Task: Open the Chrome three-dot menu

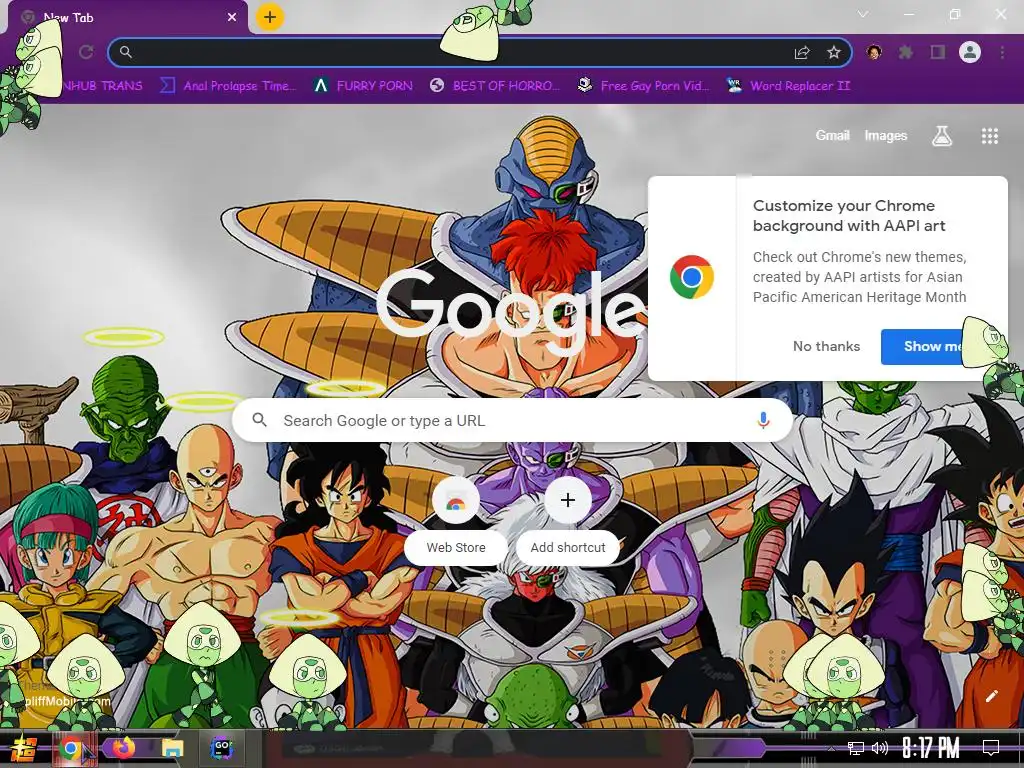Action: 1002,52
